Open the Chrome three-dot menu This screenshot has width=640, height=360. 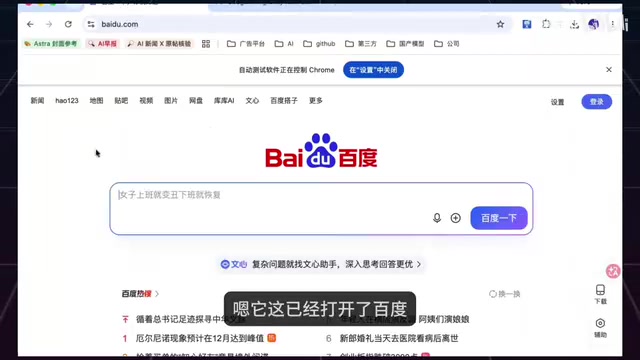(613, 24)
